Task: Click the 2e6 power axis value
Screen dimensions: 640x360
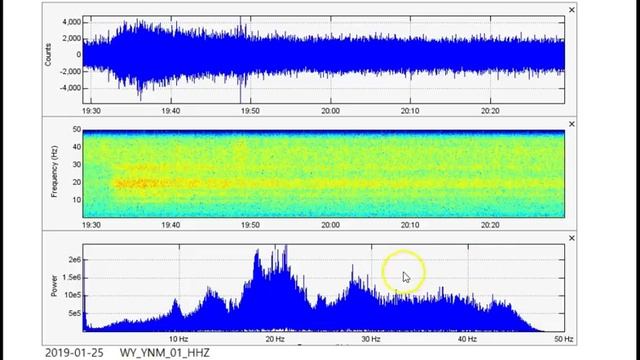Action: pyautogui.click(x=75, y=260)
